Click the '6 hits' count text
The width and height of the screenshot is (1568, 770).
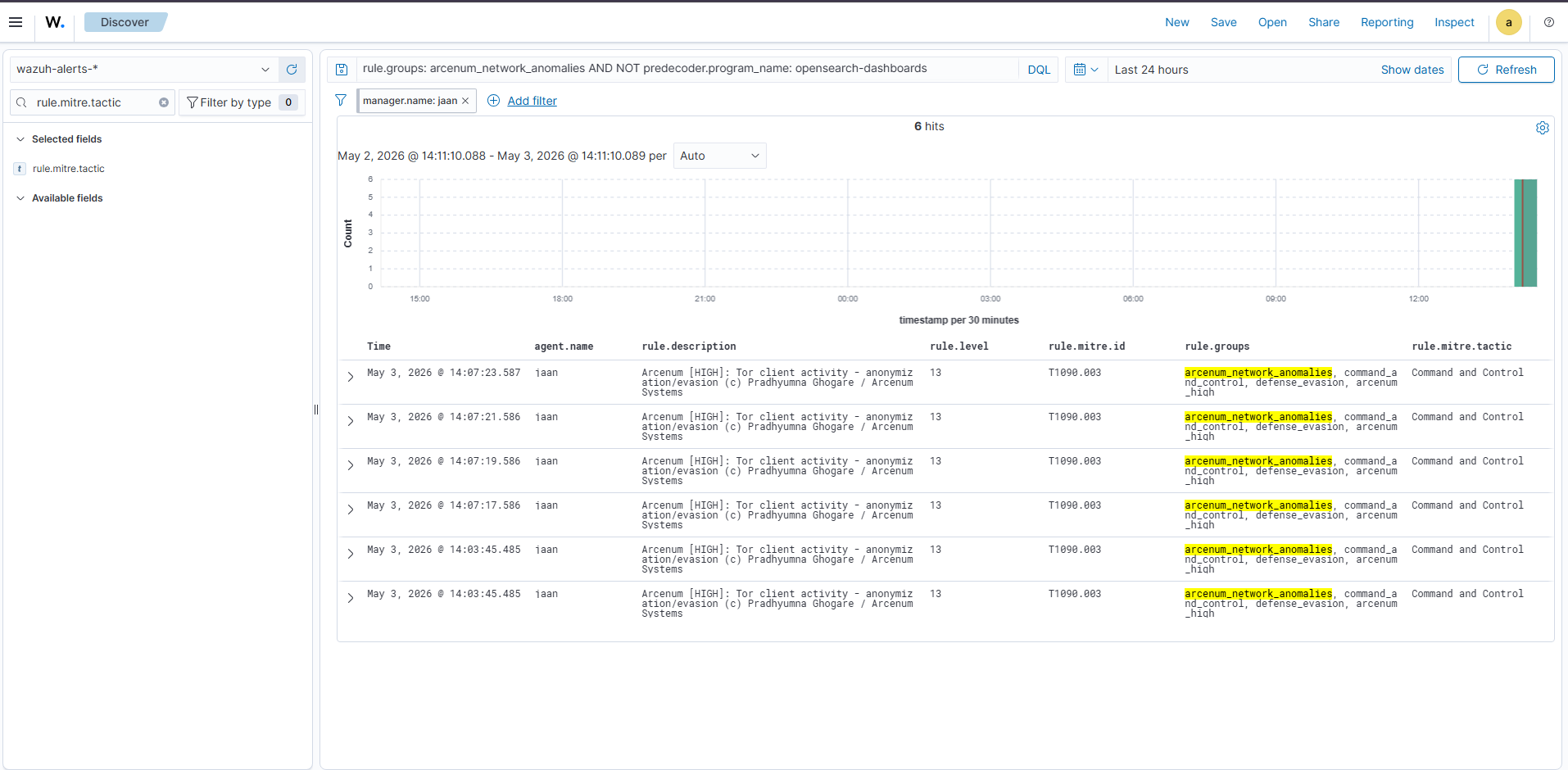click(929, 126)
